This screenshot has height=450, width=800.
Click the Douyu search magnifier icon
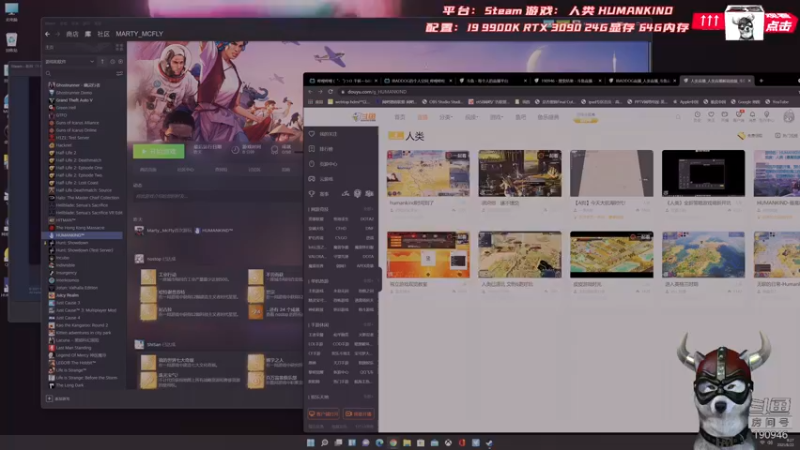[x=678, y=117]
